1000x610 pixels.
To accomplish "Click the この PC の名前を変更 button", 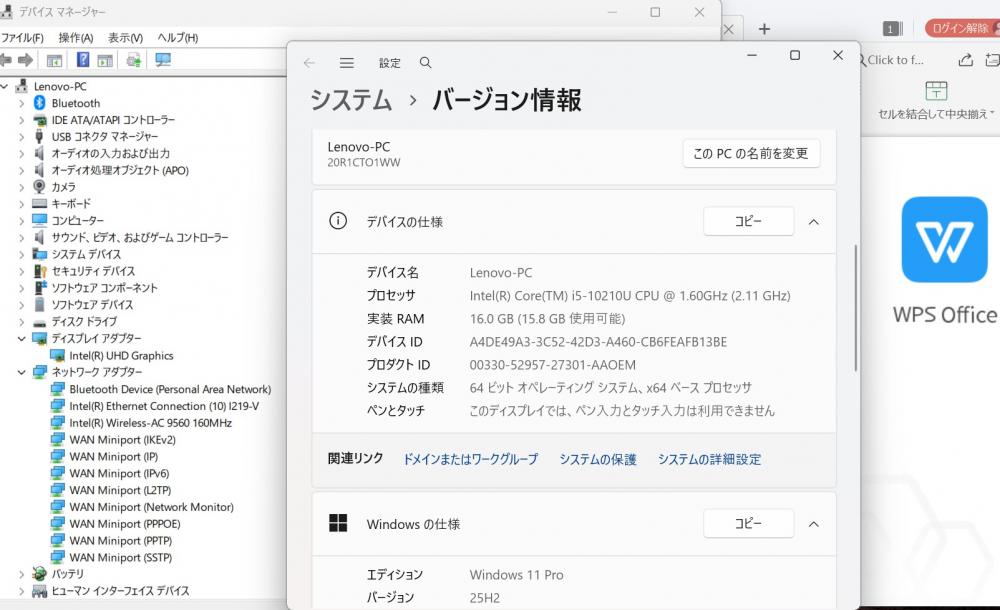I will coord(750,154).
